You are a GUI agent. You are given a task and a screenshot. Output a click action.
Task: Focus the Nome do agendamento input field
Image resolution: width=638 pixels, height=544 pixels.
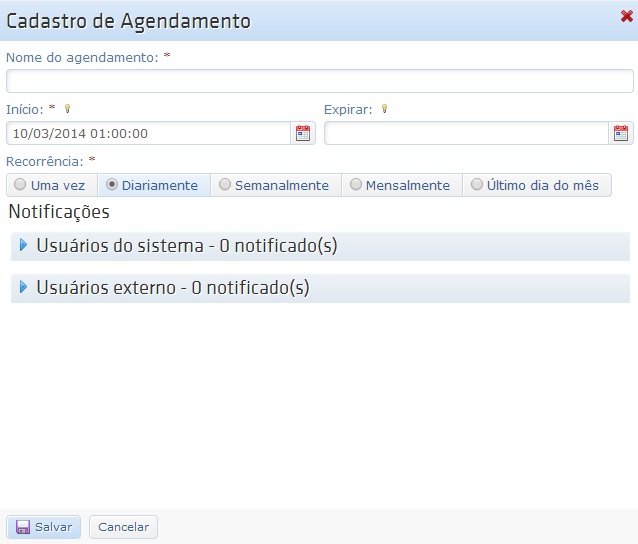tap(319, 81)
